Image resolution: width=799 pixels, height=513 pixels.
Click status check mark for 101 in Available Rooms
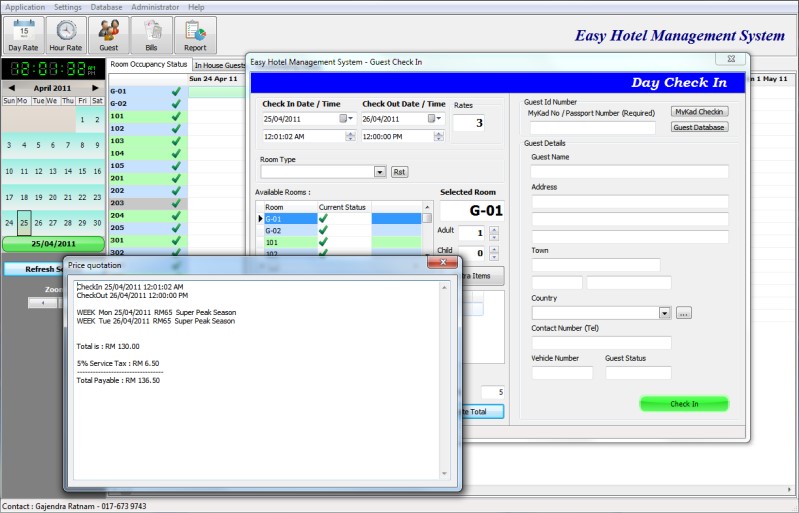click(x=323, y=242)
